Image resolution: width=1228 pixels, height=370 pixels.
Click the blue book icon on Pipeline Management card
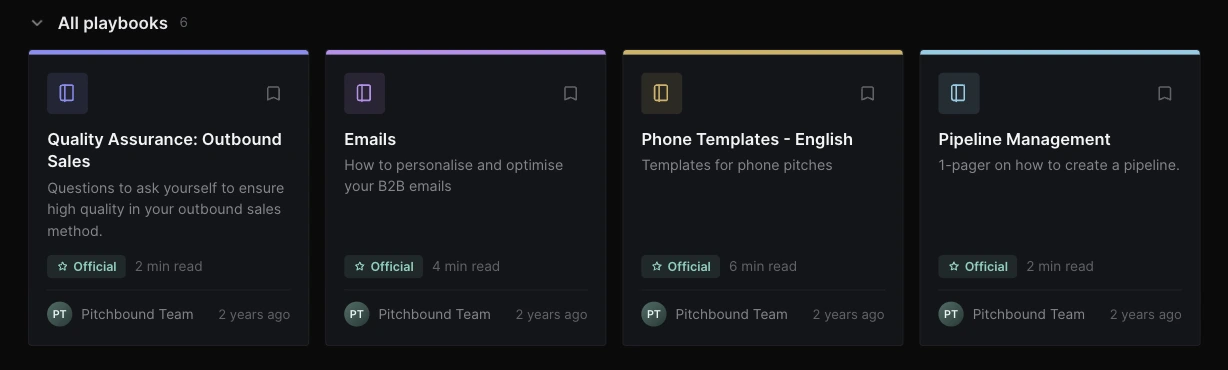[x=958, y=93]
